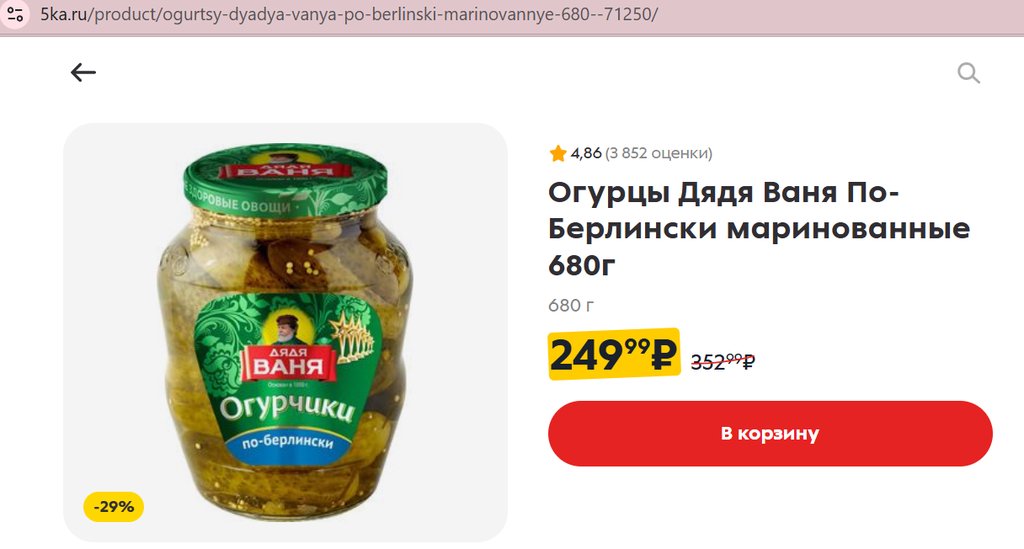Image resolution: width=1024 pixels, height=549 pixels.
Task: Click the Огурчики text on jar label
Action: [x=287, y=407]
